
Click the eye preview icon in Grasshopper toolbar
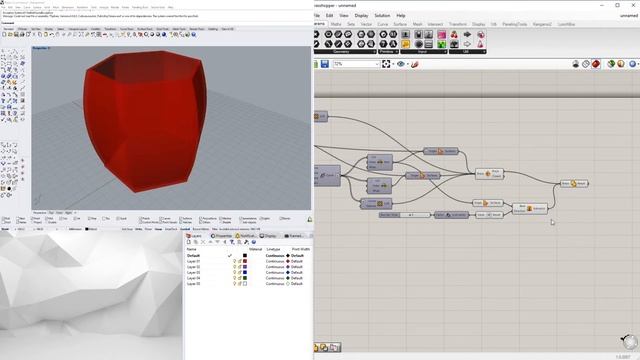click(401, 64)
